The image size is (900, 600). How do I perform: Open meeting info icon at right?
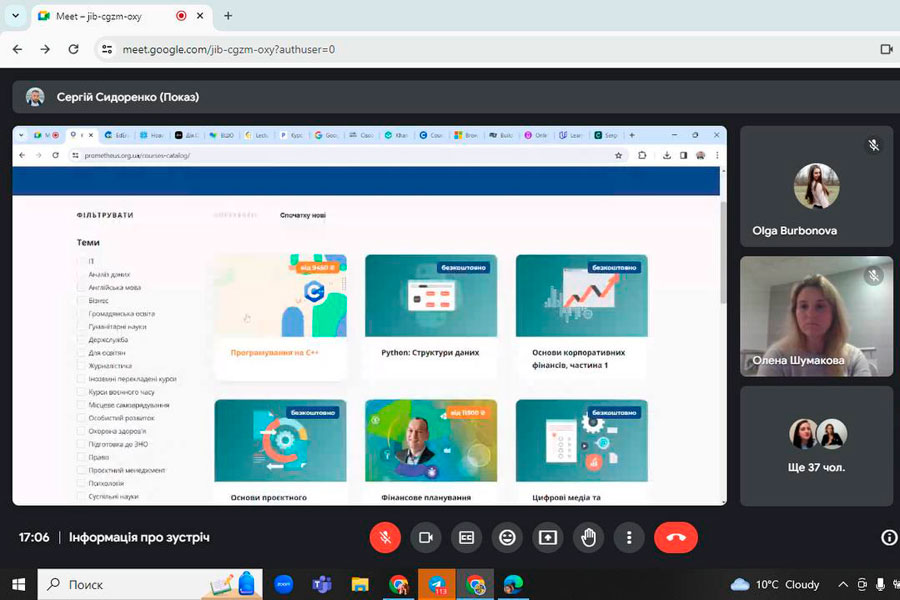pos(888,538)
